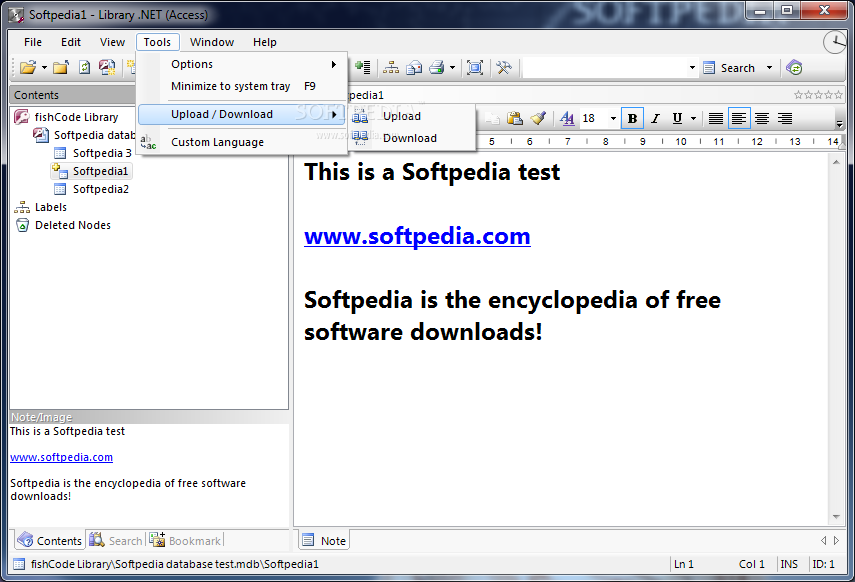
Task: Set text alignment to left
Action: point(739,118)
